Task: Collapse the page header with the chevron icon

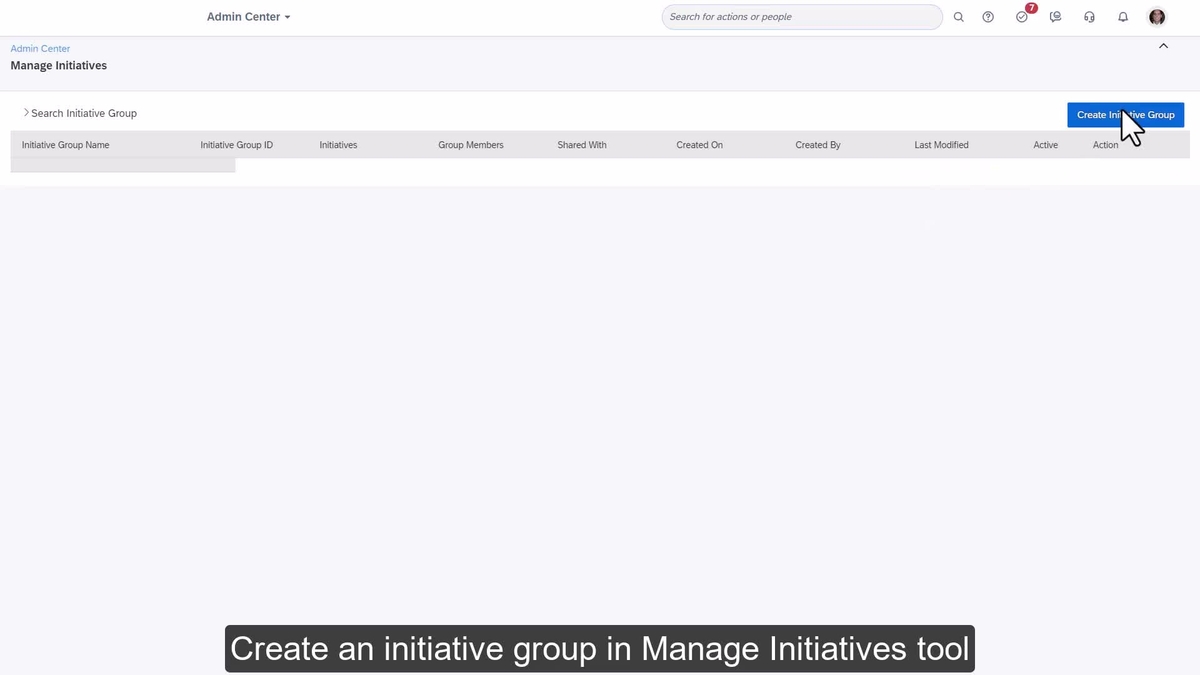Action: pos(1163,45)
